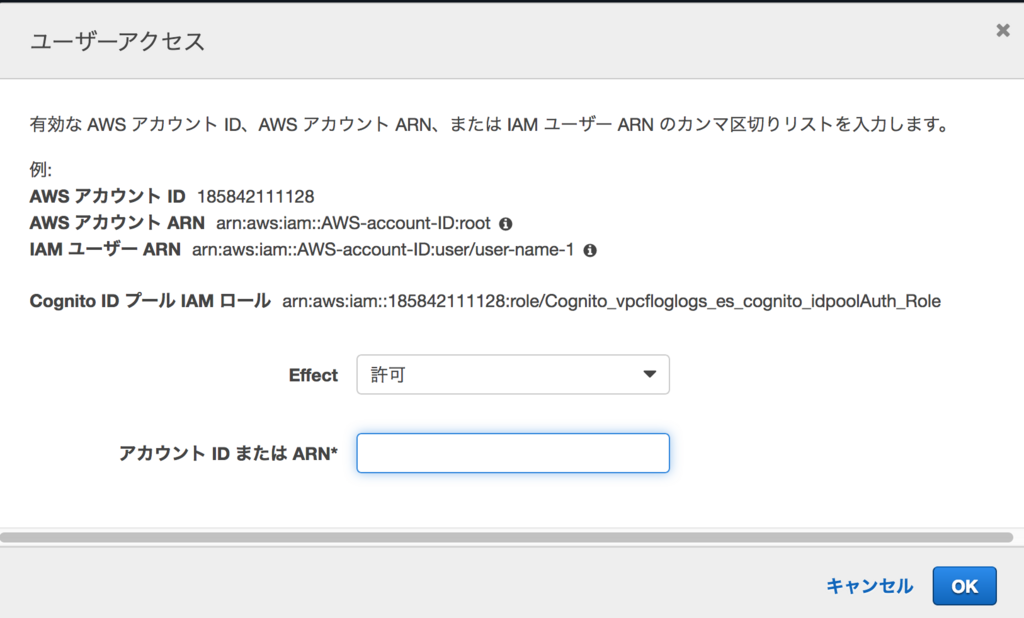Show info for AWS アカウント ARN example
Screen dimensions: 1024x618
point(505,224)
